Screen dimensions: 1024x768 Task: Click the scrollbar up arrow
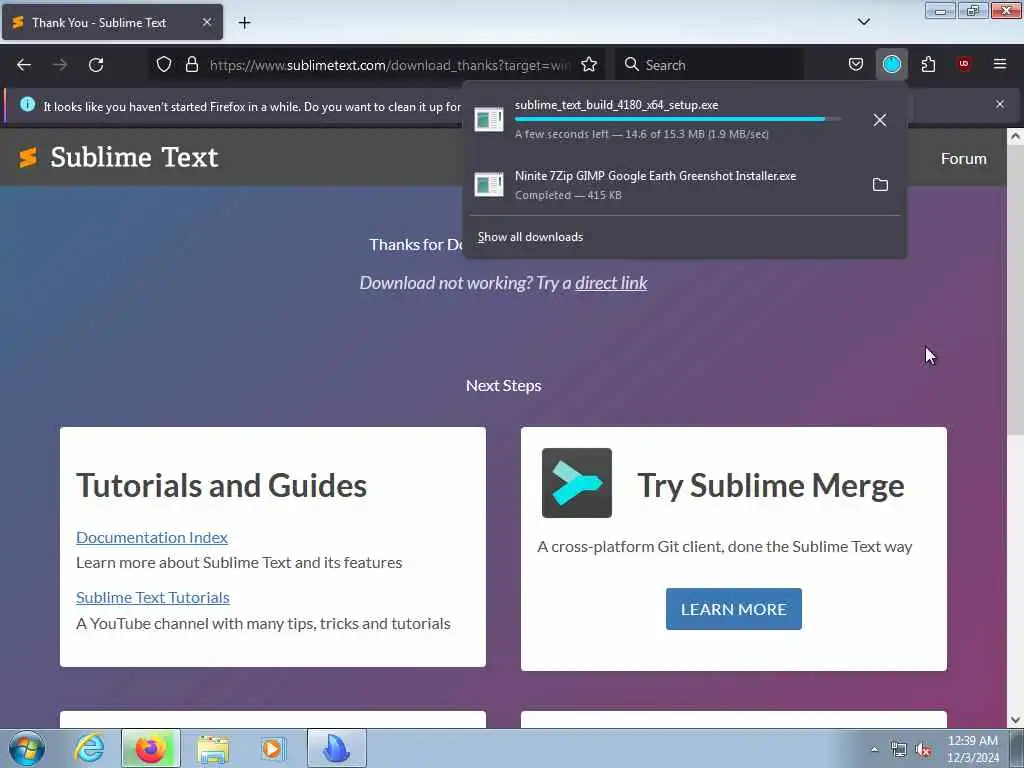(x=1015, y=136)
